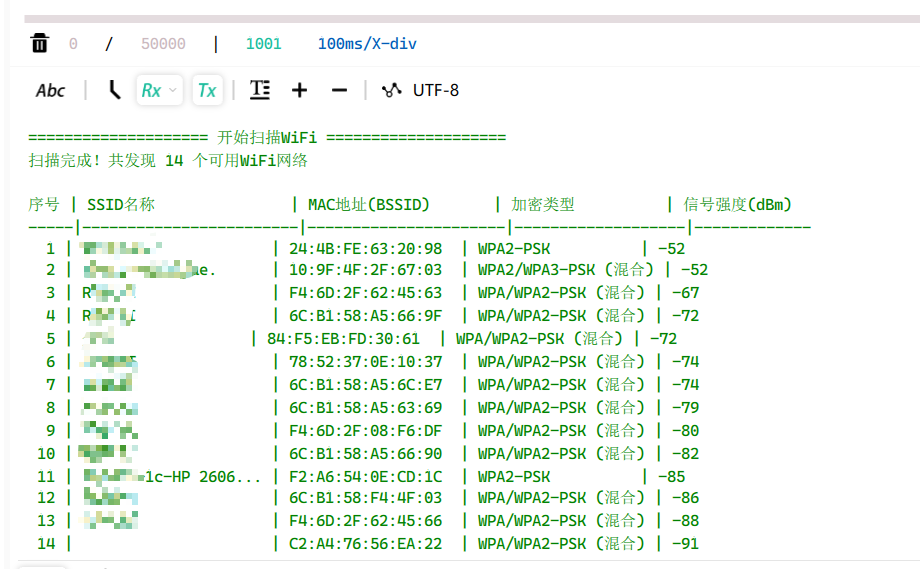Click the 100ms/X-div time scale

367,44
